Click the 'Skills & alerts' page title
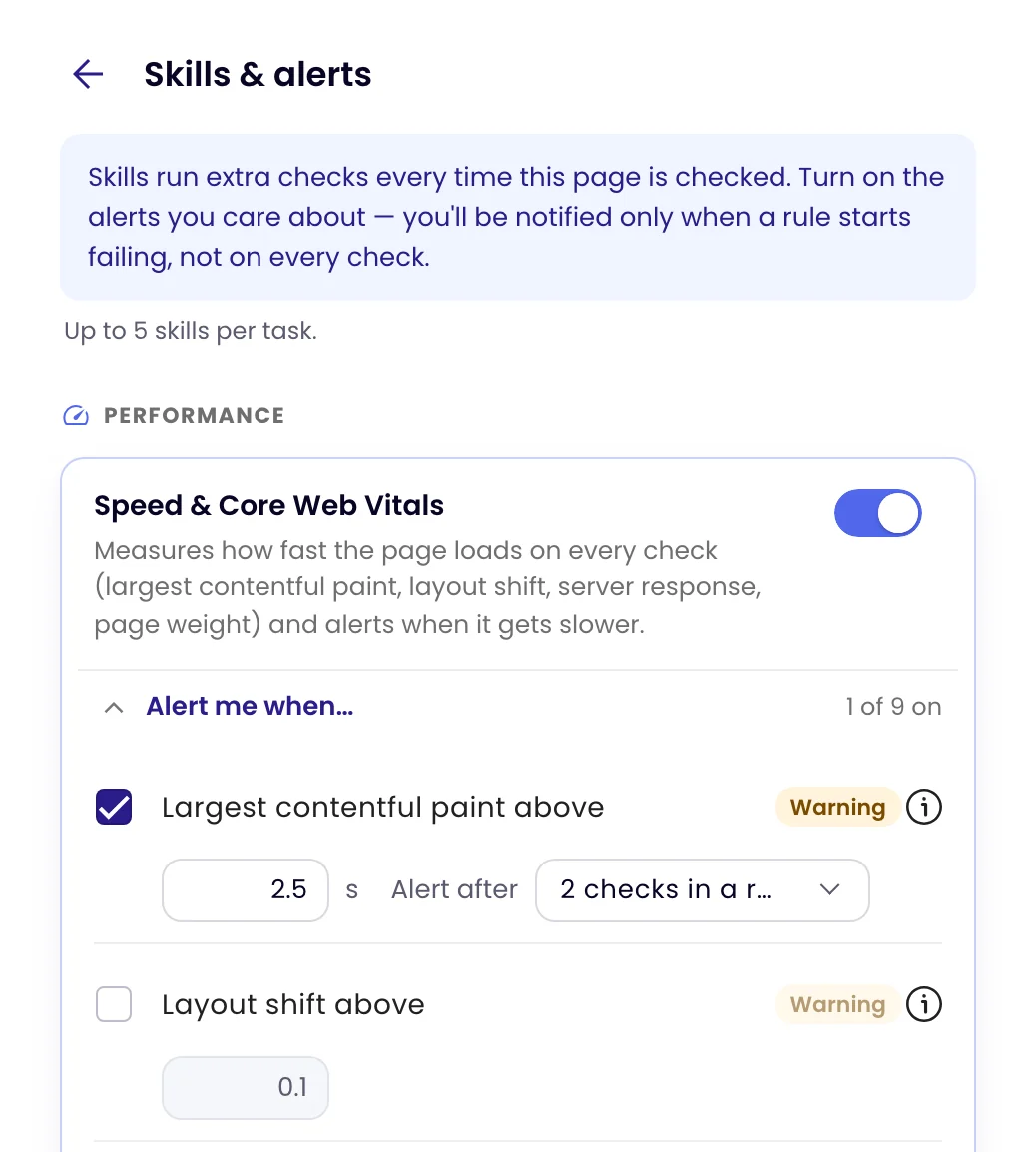Viewport: 1036px width, 1152px height. point(258,74)
